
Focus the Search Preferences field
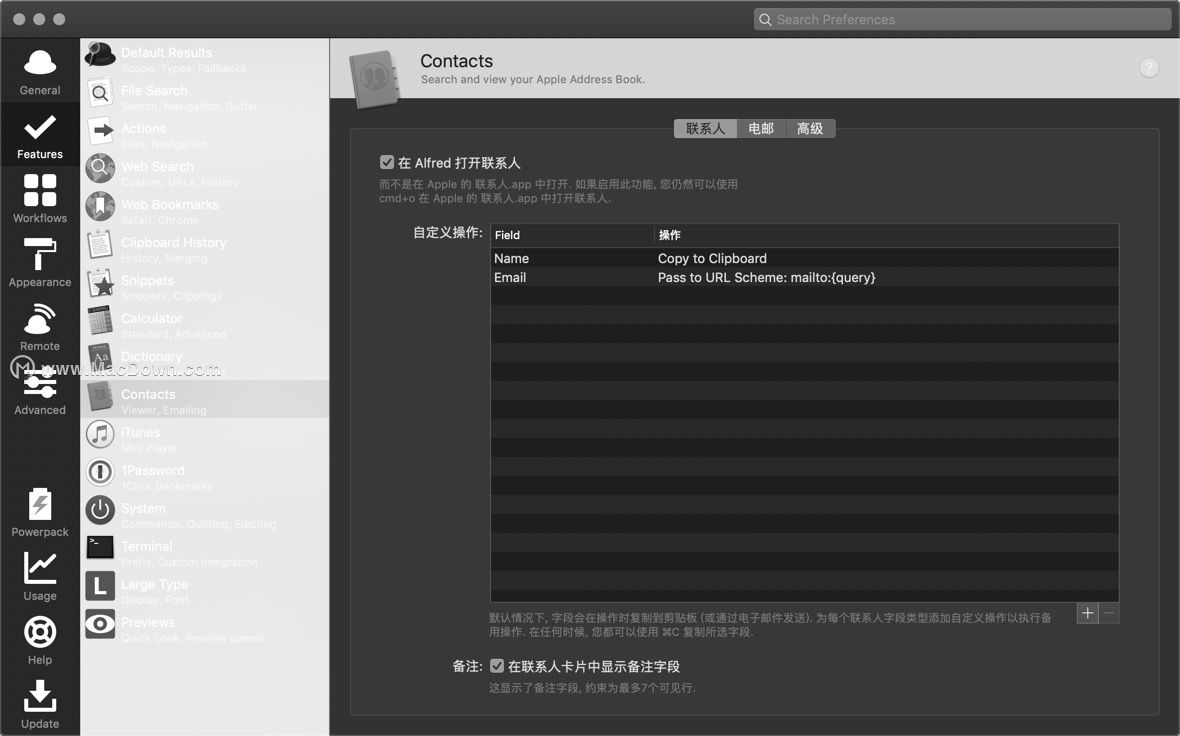pyautogui.click(x=963, y=20)
